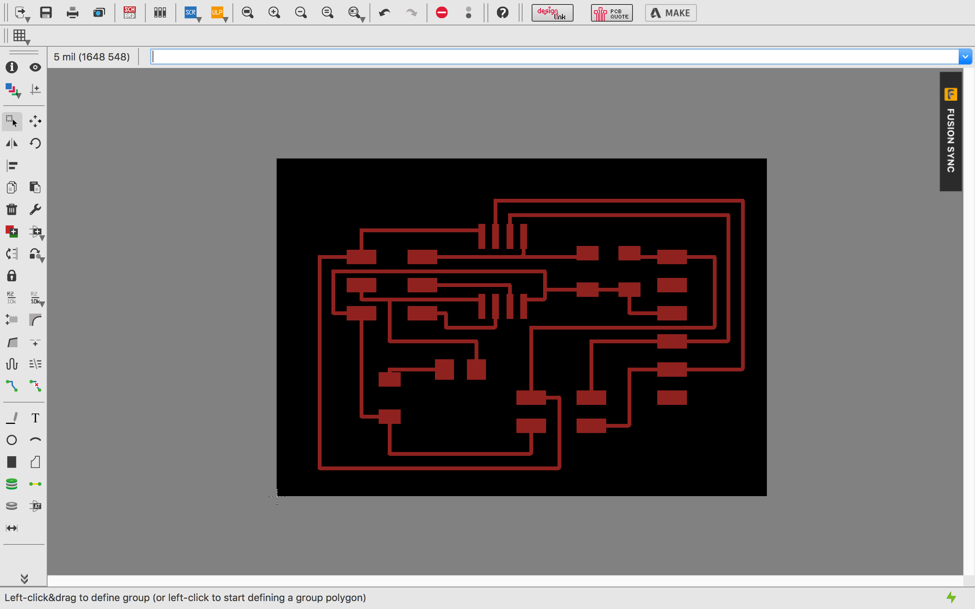
Task: Select the Route airwire tool
Action: click(x=12, y=386)
